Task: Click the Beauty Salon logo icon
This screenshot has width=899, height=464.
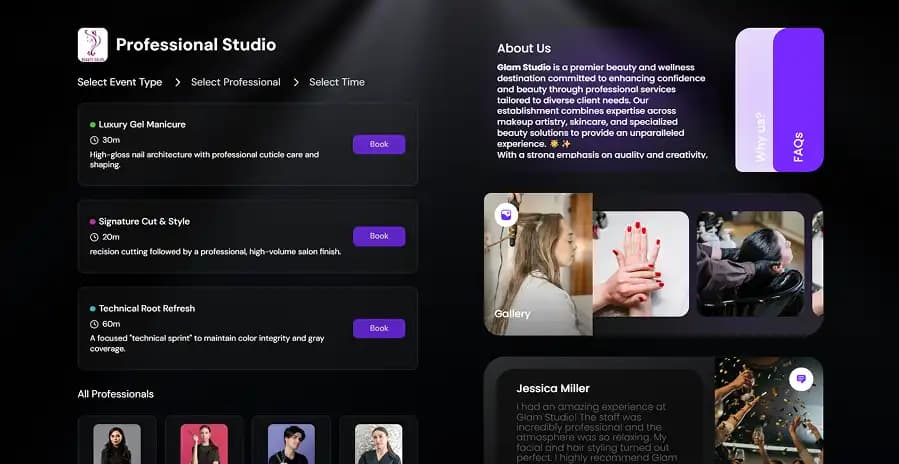Action: pos(92,45)
